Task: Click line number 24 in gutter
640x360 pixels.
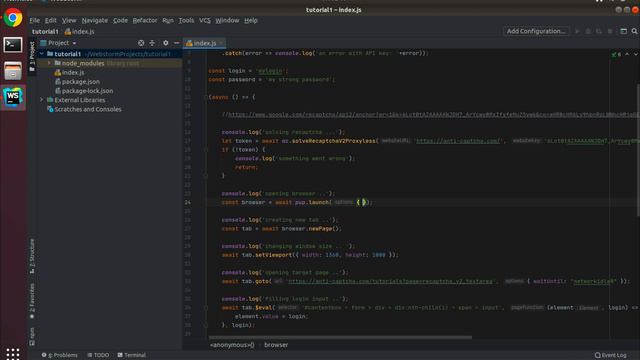Action: (x=187, y=202)
